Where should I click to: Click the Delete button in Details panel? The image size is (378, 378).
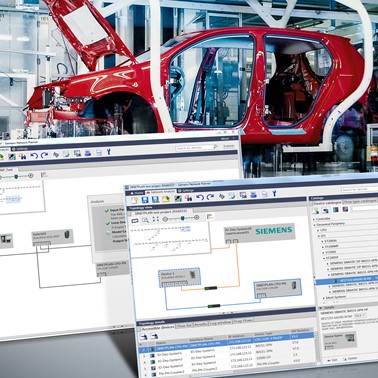click(350, 359)
